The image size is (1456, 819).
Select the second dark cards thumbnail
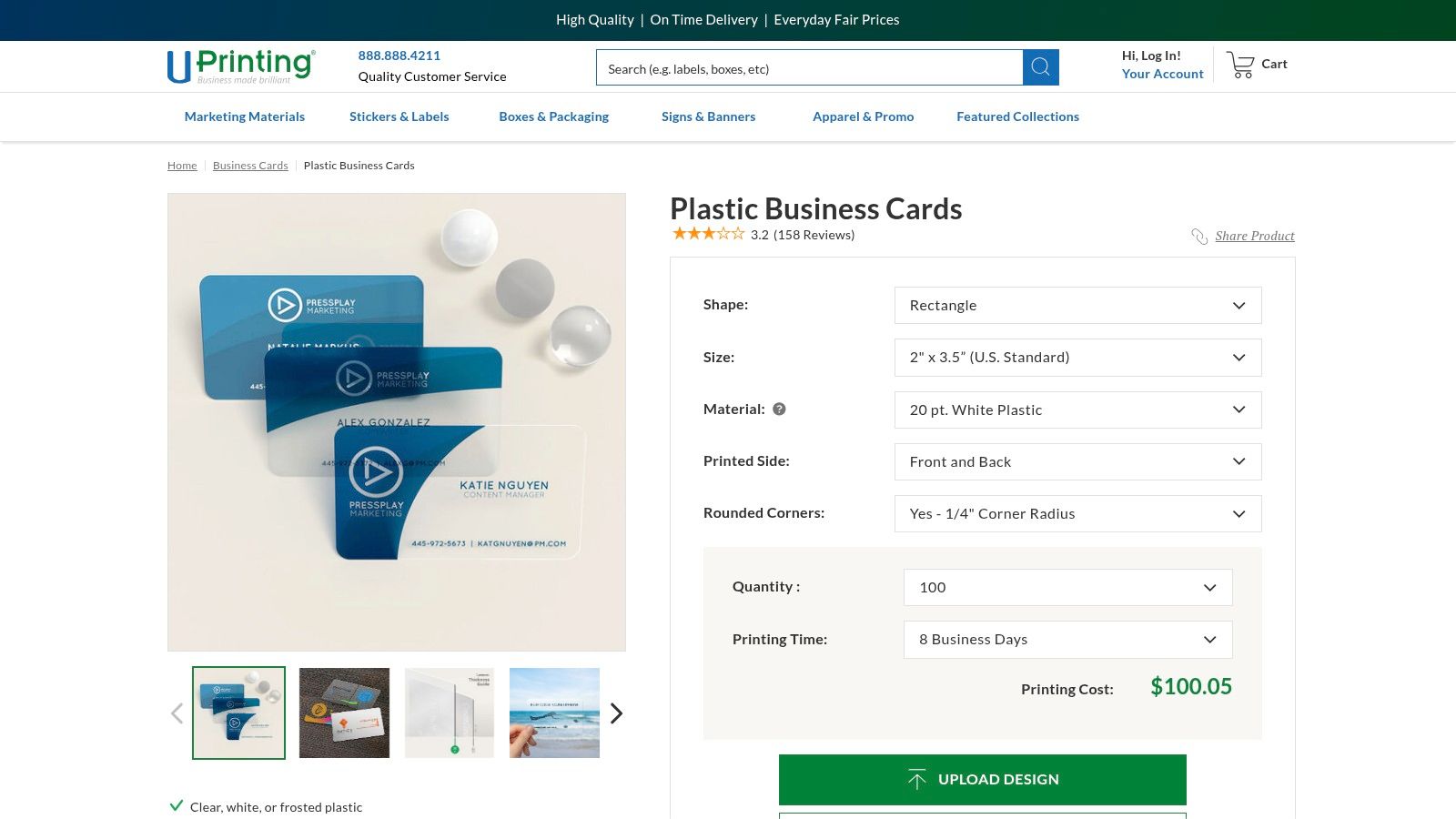[x=344, y=713]
